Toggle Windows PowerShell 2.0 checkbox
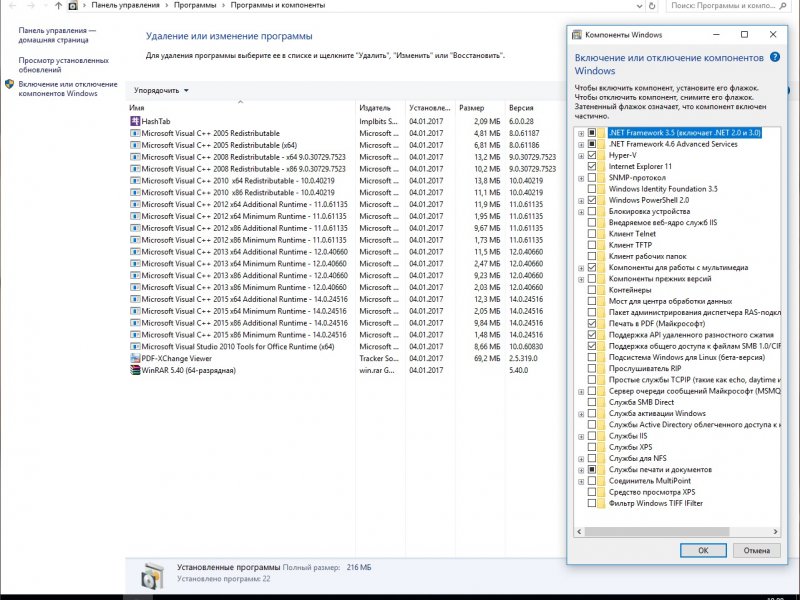This screenshot has height=600, width=800. point(592,200)
